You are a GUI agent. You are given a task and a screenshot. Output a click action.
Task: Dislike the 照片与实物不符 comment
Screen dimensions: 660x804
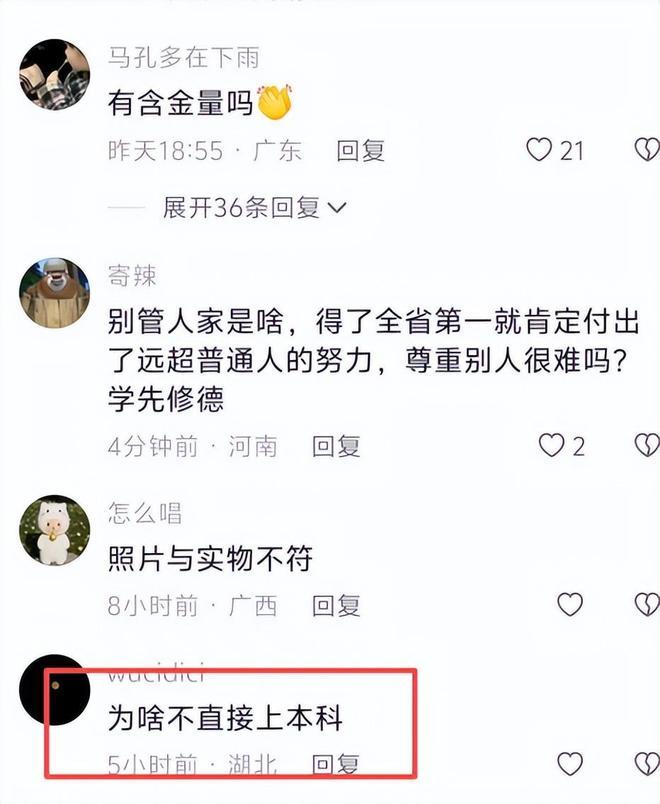point(647,605)
